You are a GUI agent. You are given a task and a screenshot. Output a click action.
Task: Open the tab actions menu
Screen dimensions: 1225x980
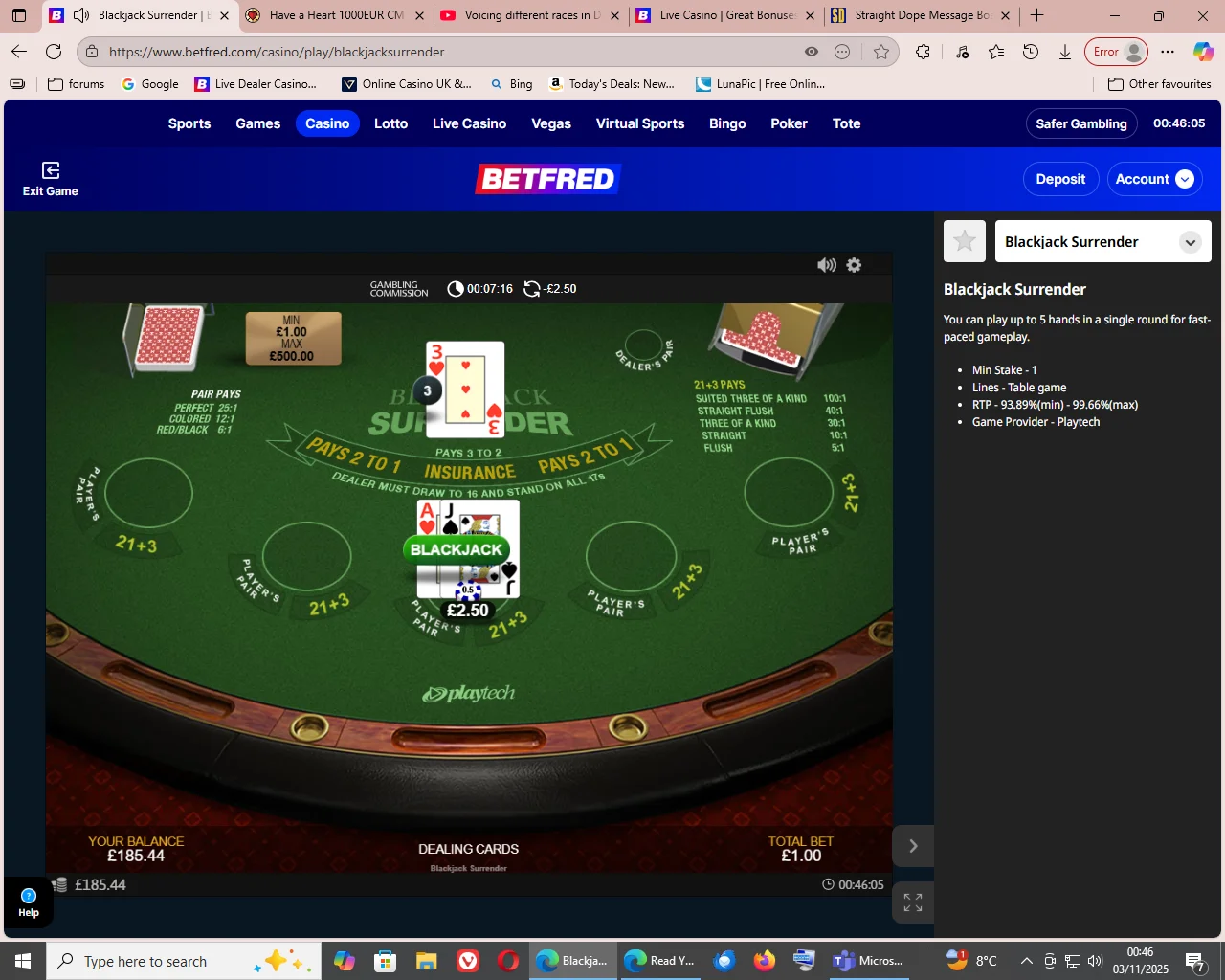coord(19,15)
